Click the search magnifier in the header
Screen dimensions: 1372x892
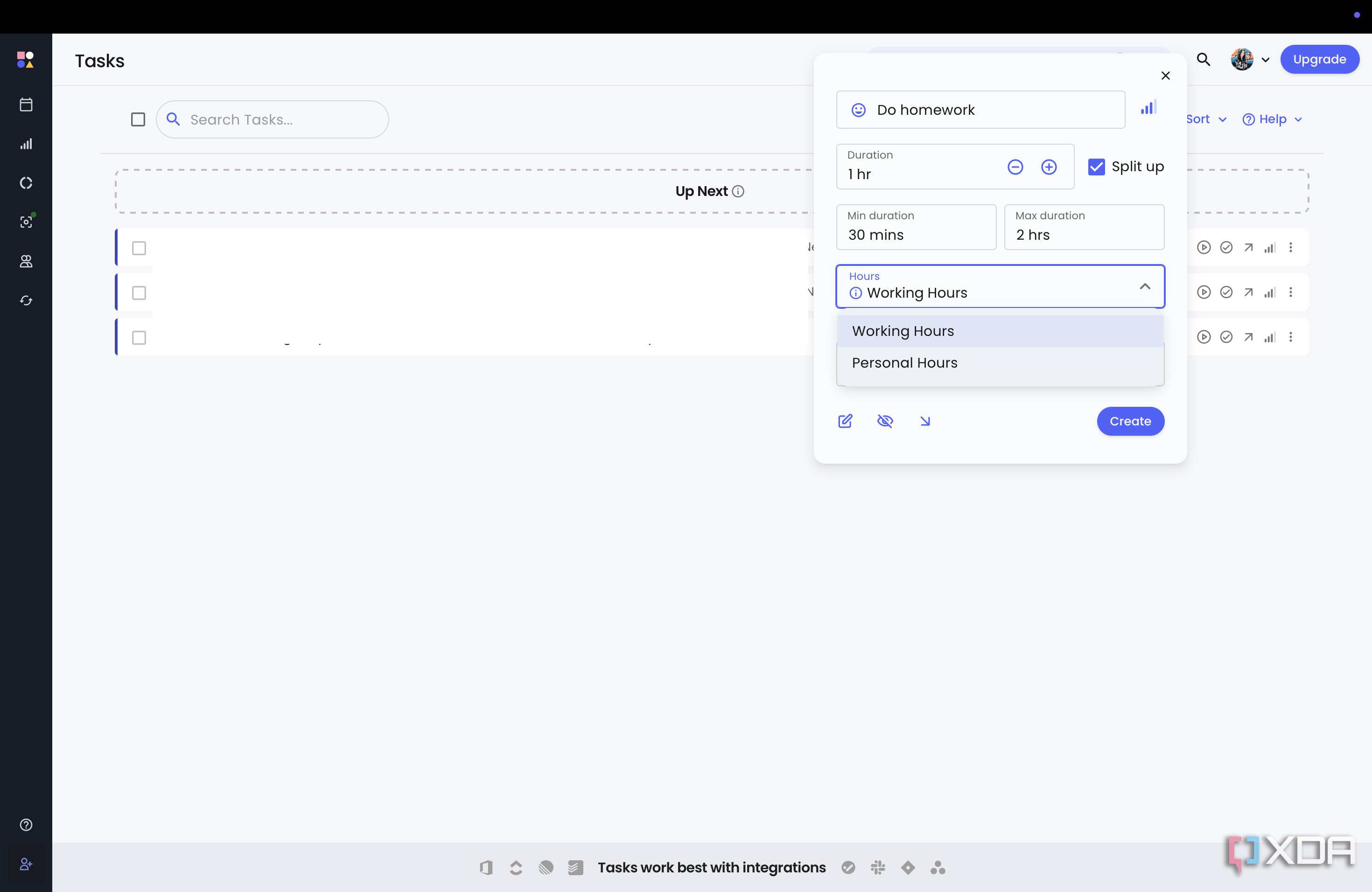[1204, 59]
